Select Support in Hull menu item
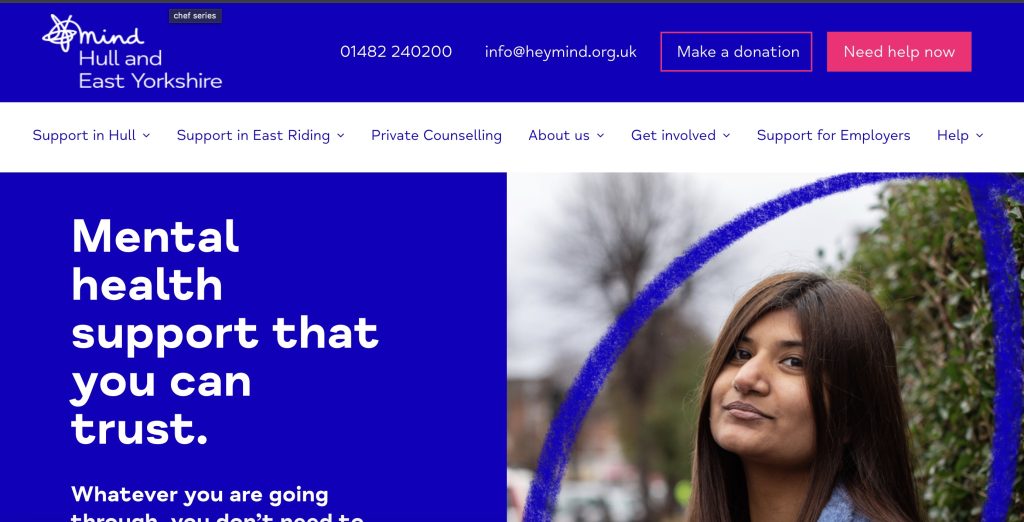The width and height of the screenshot is (1024, 522). (84, 135)
